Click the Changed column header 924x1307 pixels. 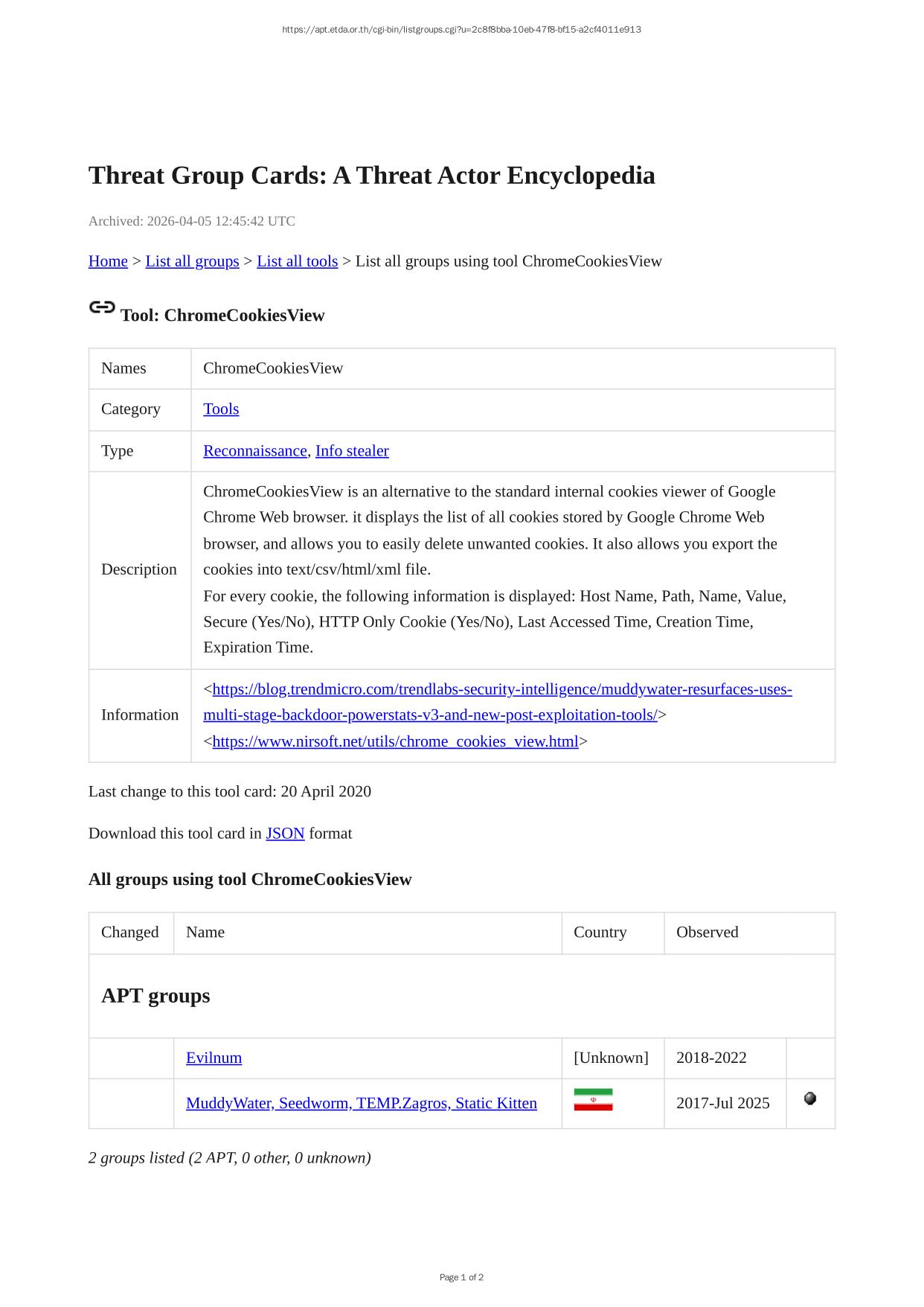tap(130, 933)
